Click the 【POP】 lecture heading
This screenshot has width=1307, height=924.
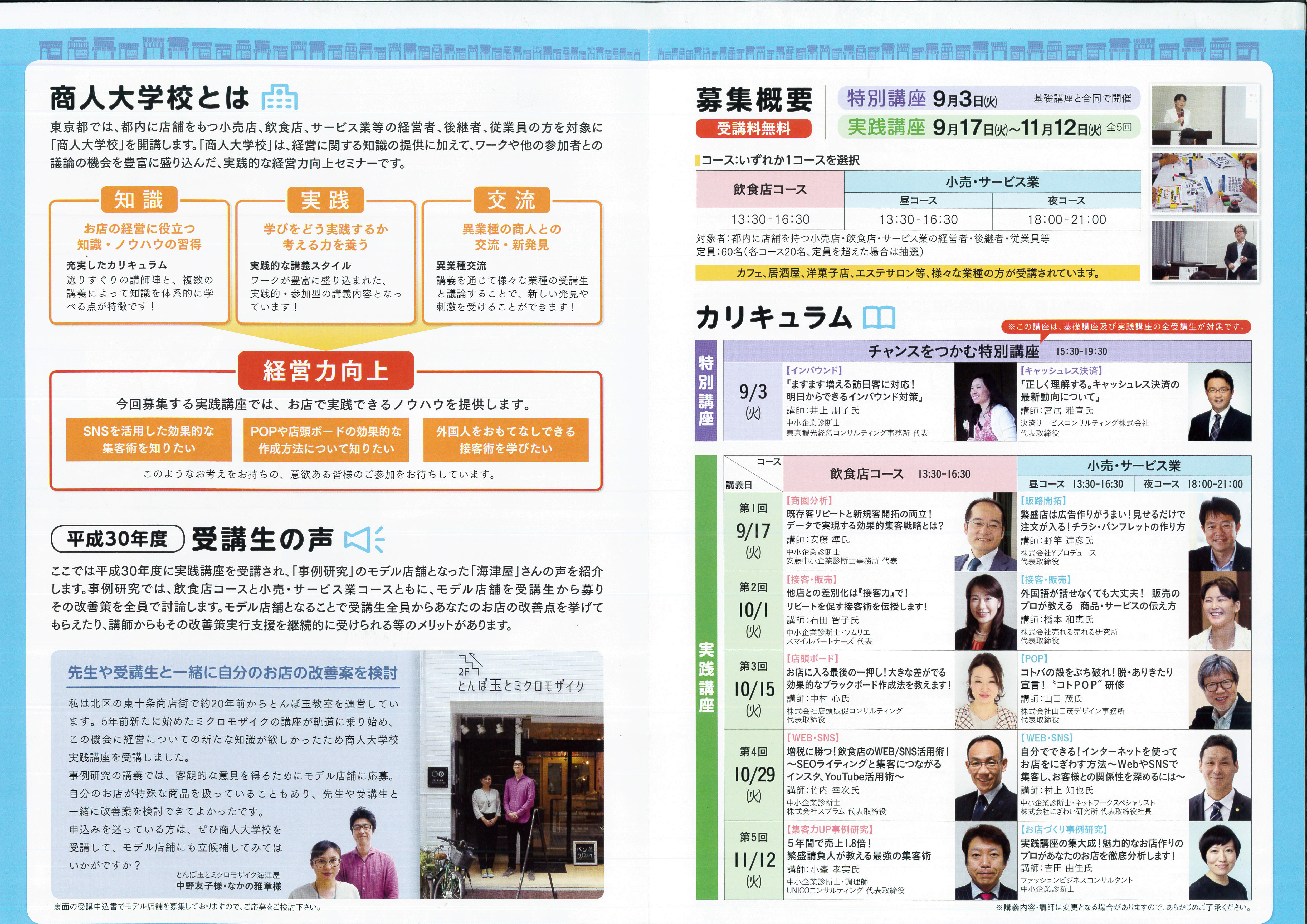pos(1034,659)
